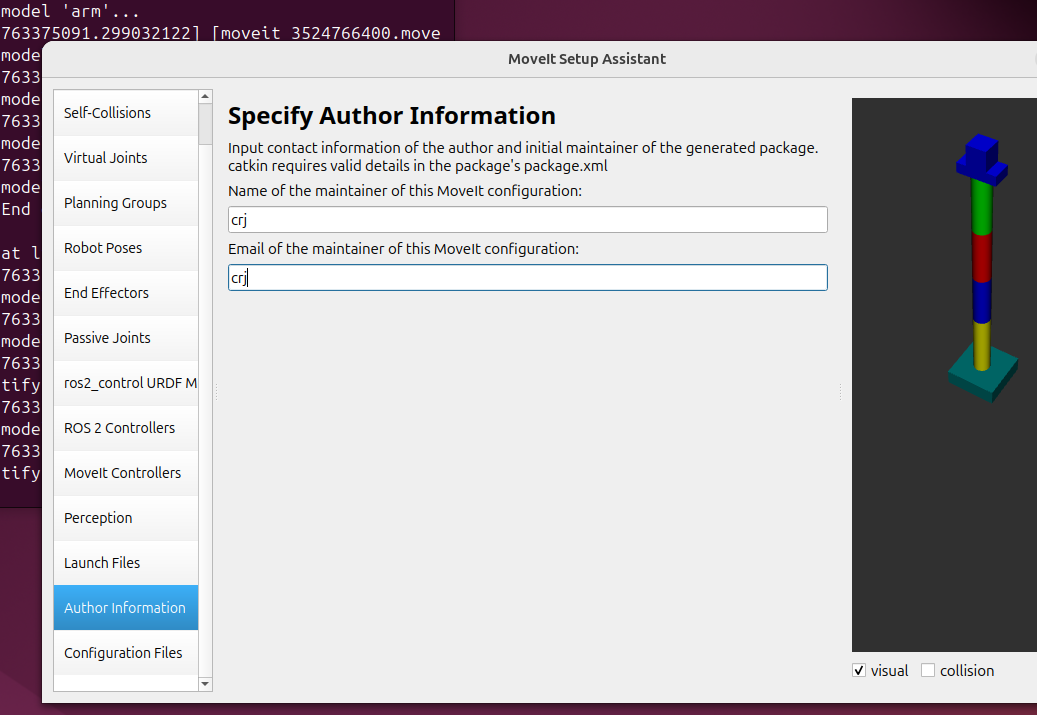Click the robot arm 3D preview
The width and height of the screenshot is (1037, 715).
coord(944,375)
